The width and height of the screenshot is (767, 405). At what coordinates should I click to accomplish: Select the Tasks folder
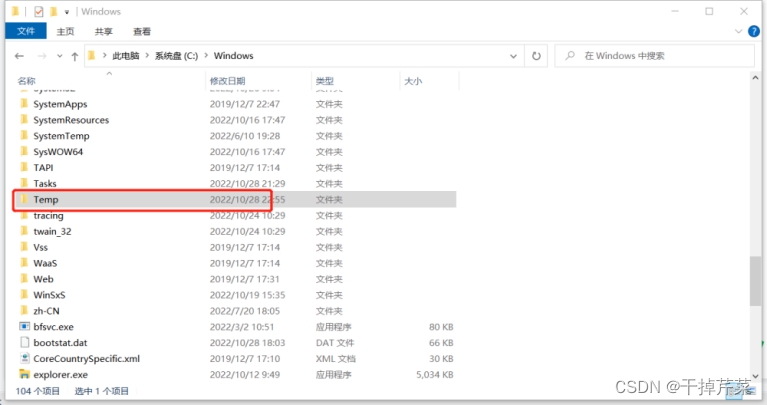pyautogui.click(x=45, y=183)
